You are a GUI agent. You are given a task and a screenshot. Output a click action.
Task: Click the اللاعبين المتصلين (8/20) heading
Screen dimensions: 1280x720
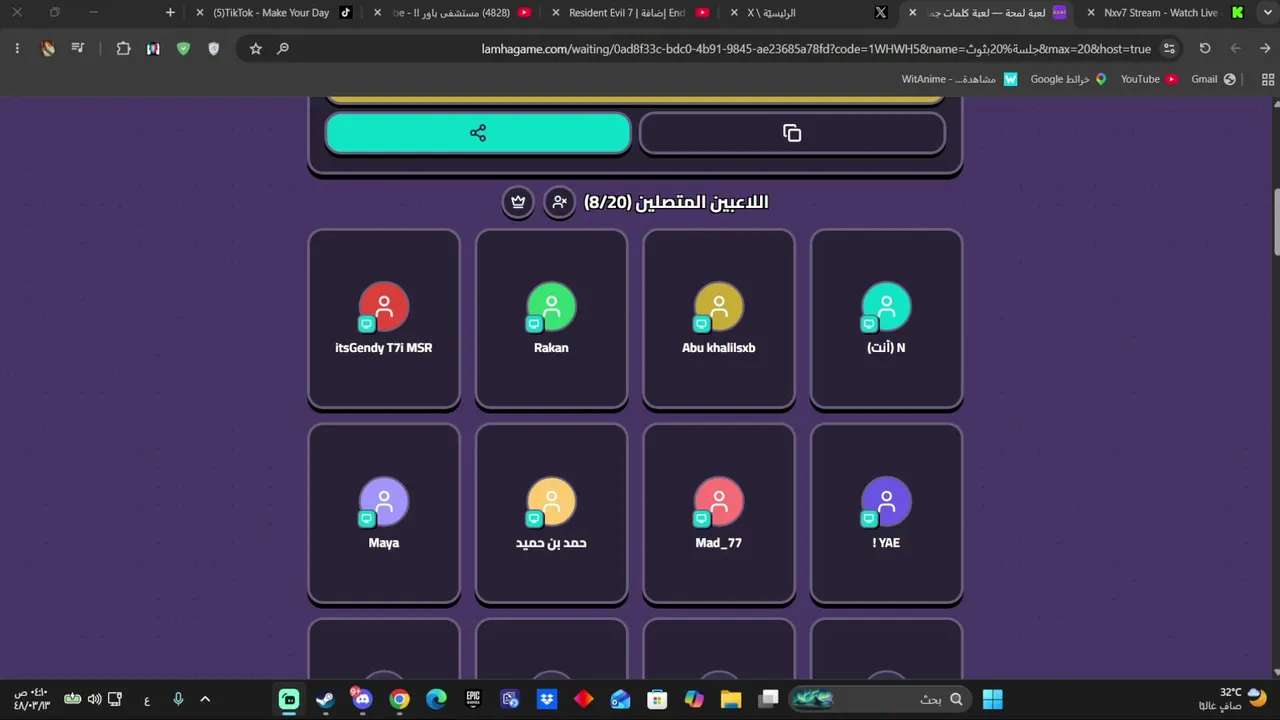point(676,202)
